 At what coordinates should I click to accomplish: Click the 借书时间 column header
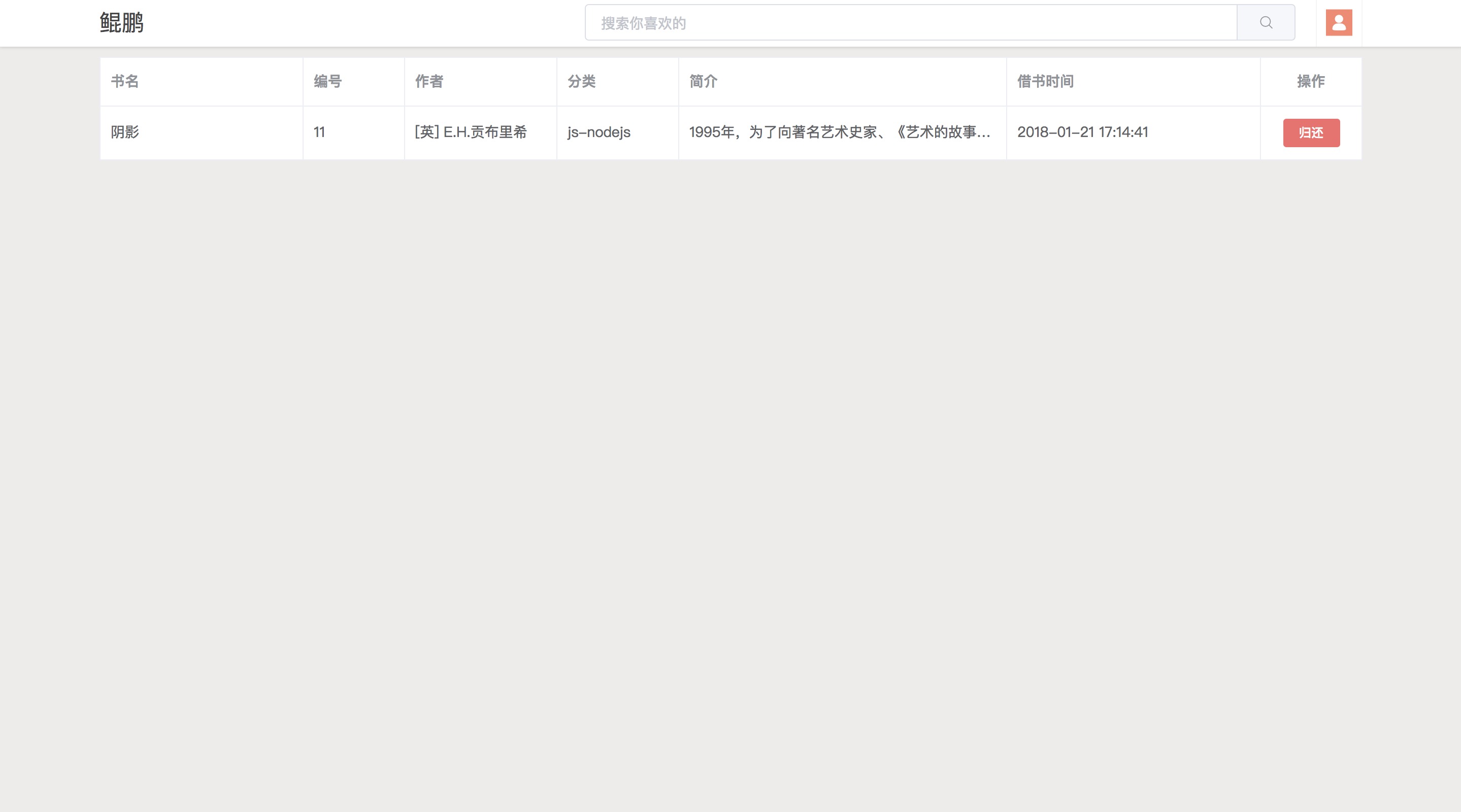coord(1045,82)
